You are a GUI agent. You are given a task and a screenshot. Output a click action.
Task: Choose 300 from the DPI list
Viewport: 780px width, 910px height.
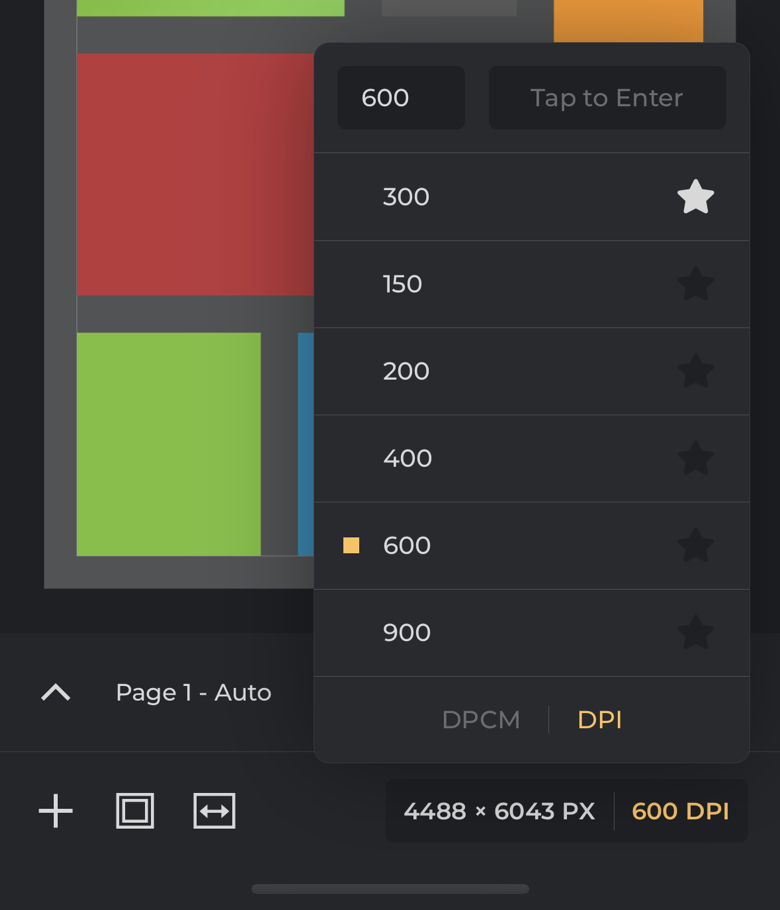(x=406, y=197)
